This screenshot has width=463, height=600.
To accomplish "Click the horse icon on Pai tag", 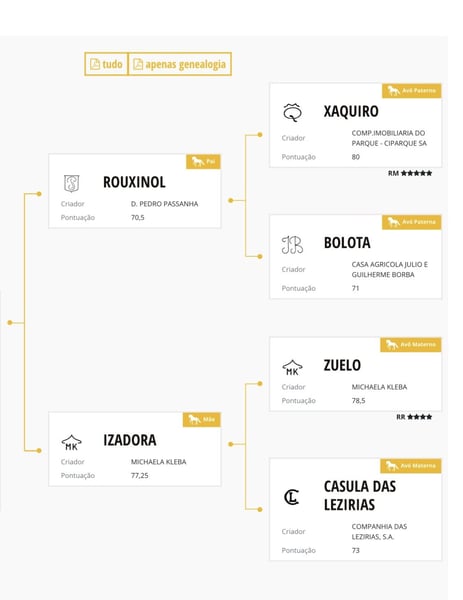I will point(197,161).
